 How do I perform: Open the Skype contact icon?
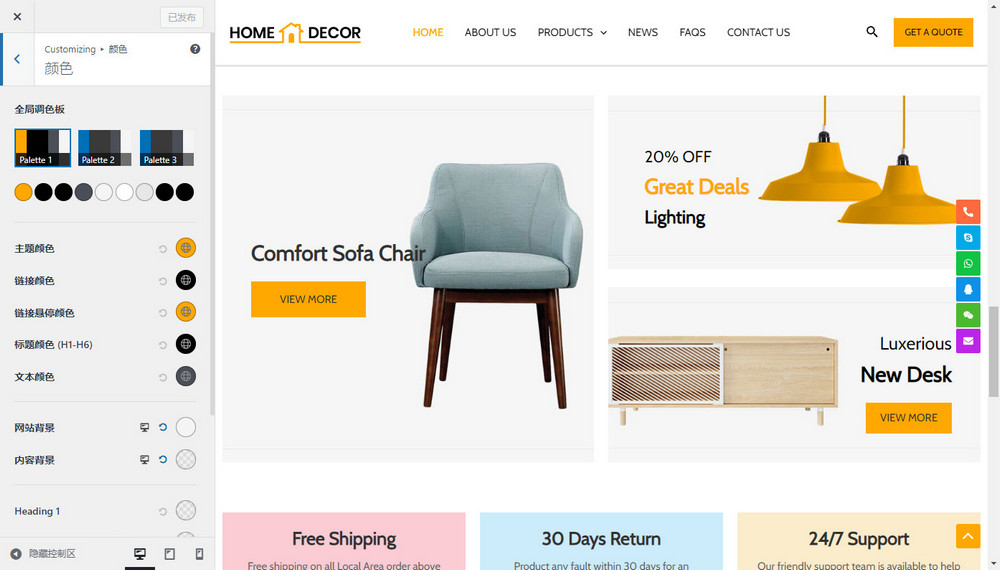(967, 237)
